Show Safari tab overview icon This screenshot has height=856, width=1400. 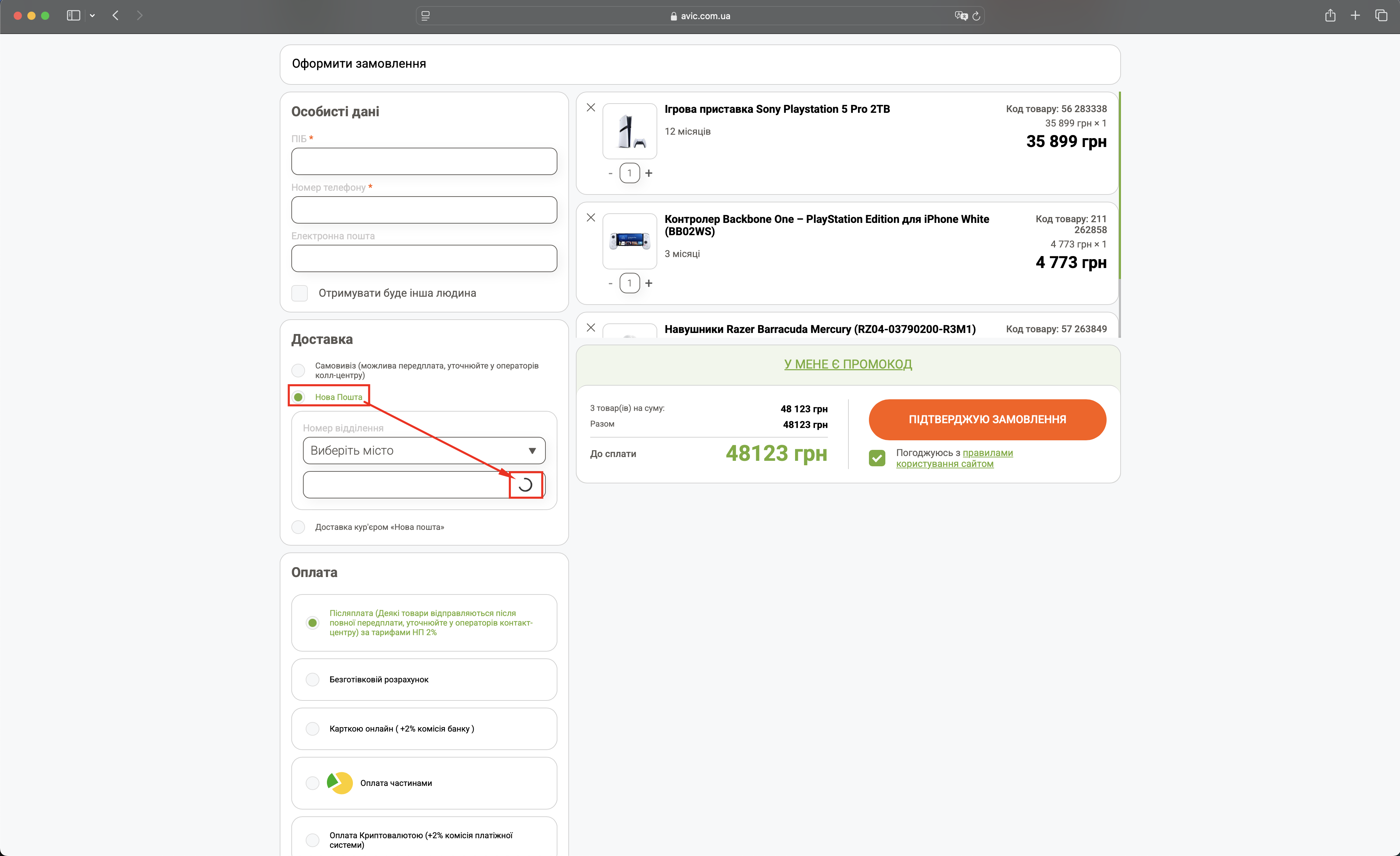tap(1381, 16)
